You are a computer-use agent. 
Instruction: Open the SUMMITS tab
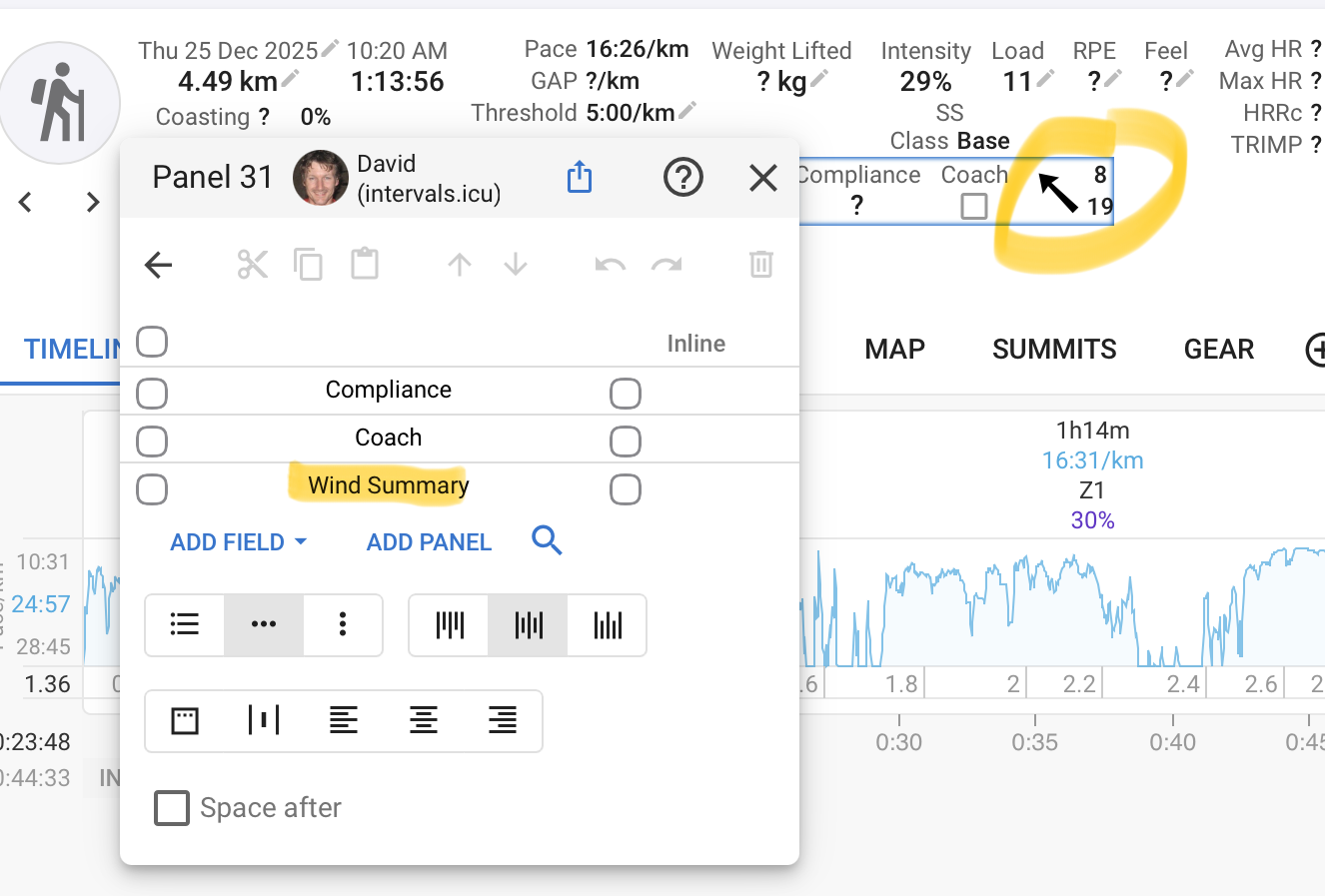pyautogui.click(x=1054, y=349)
